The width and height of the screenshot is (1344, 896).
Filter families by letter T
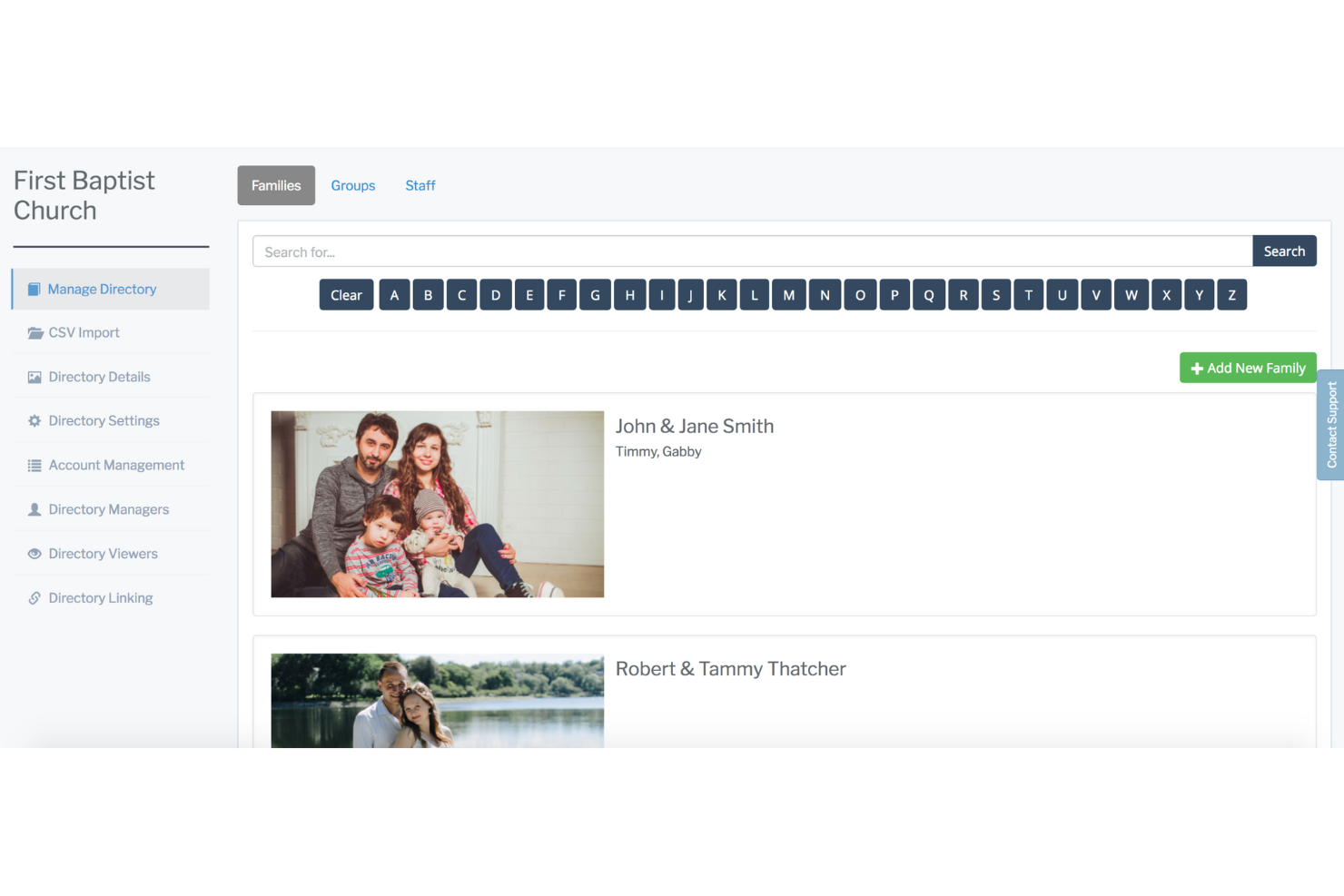[x=1028, y=295]
